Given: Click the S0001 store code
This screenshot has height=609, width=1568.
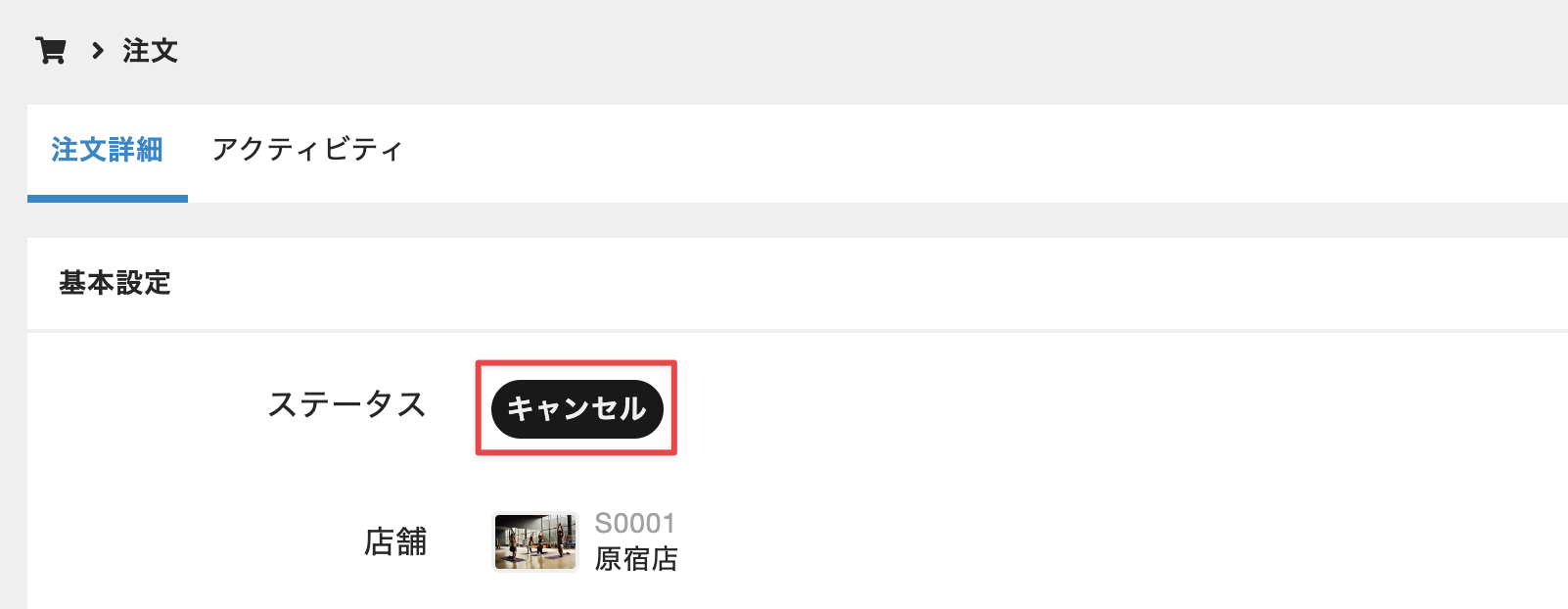Looking at the screenshot, I should [x=635, y=523].
